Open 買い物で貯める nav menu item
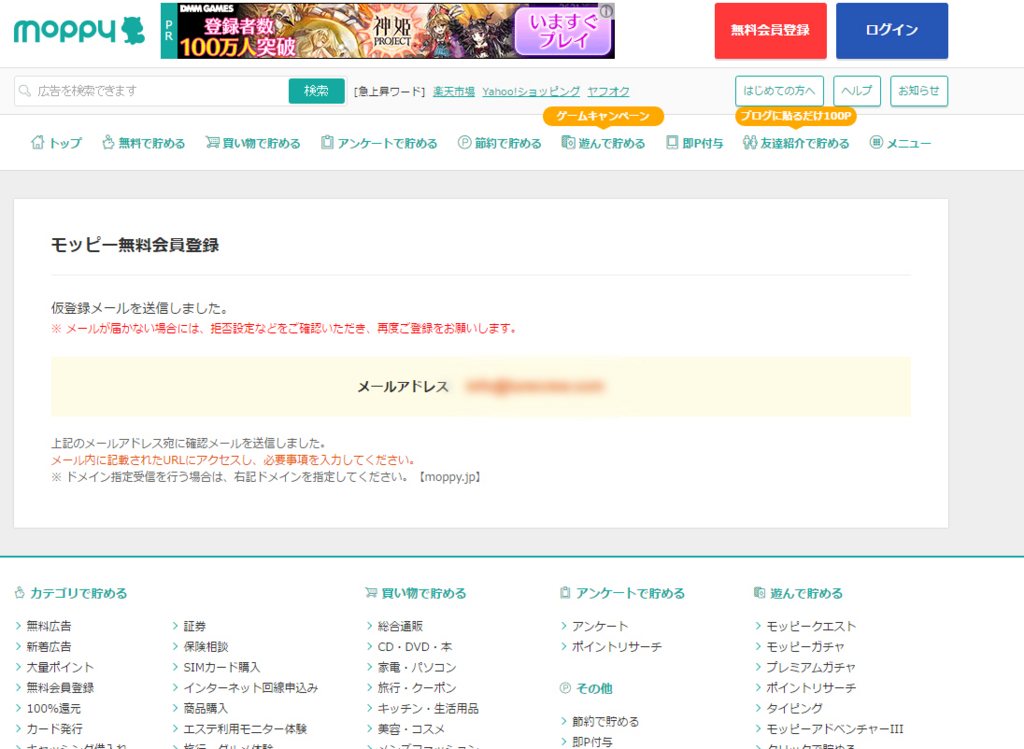The height and width of the screenshot is (749, 1024). point(253,143)
